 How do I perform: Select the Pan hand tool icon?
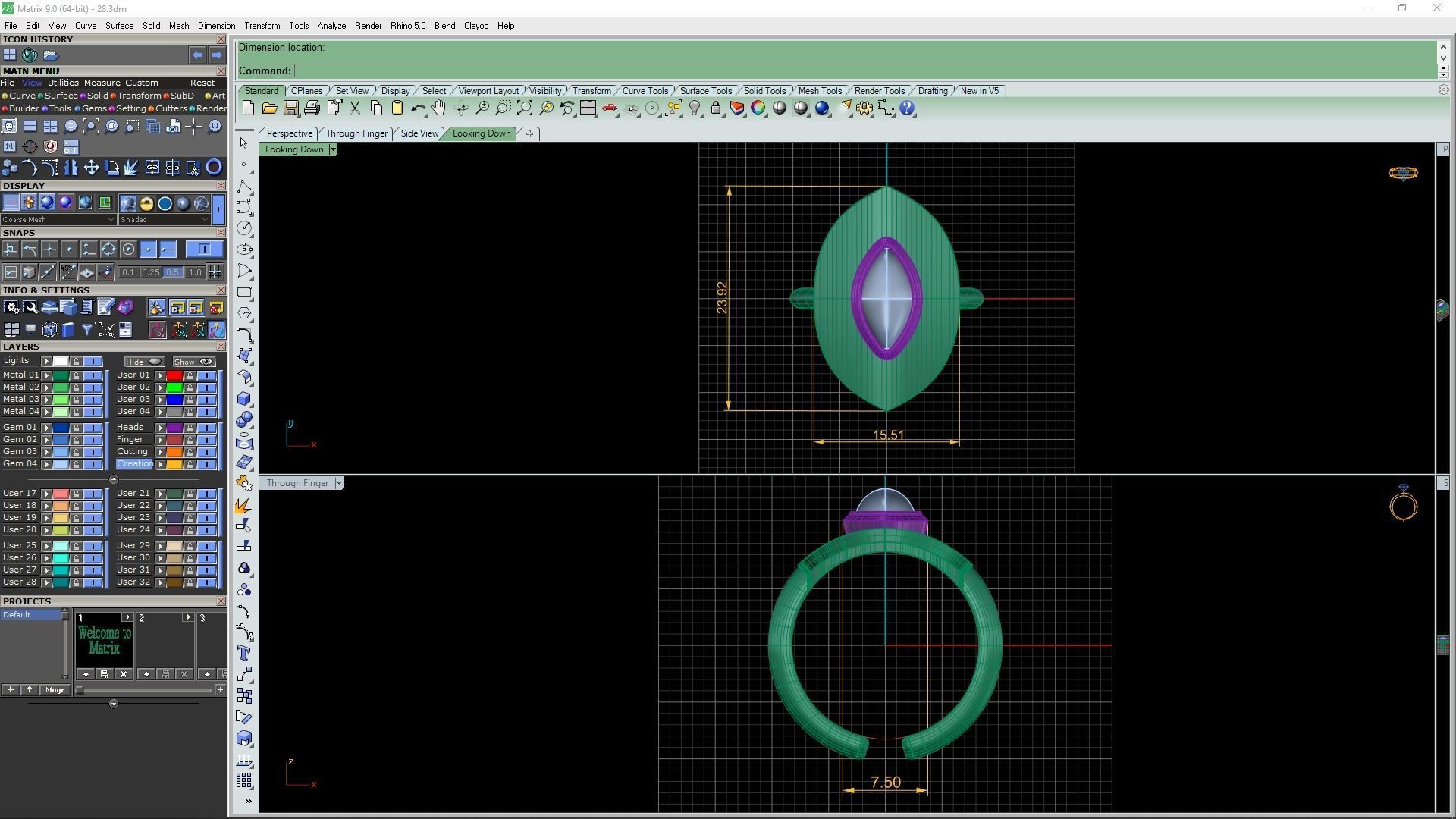[438, 108]
